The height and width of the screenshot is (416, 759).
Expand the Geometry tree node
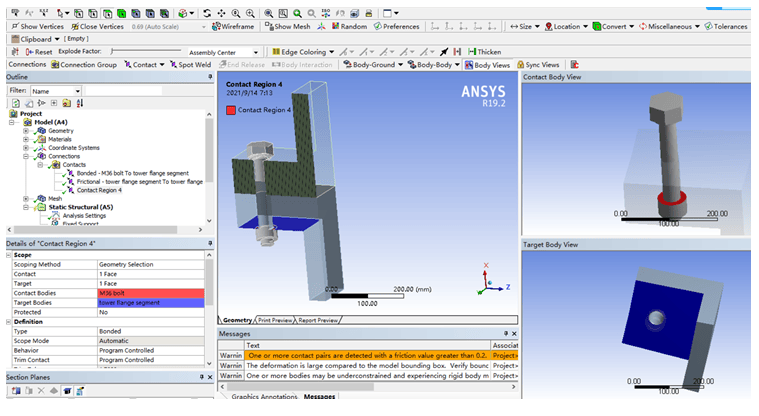(27, 130)
